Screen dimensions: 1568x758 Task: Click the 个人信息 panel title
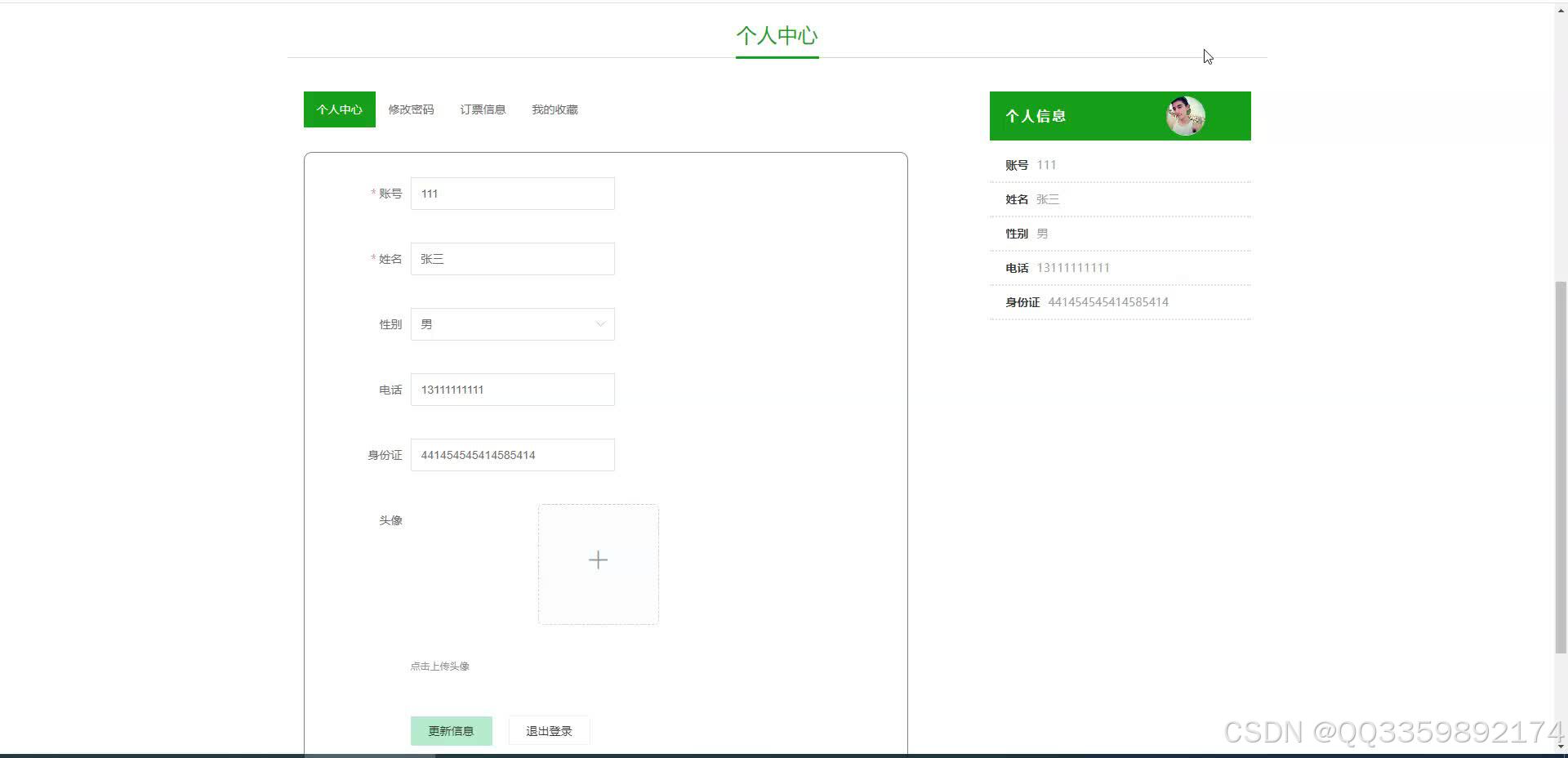pos(1036,116)
